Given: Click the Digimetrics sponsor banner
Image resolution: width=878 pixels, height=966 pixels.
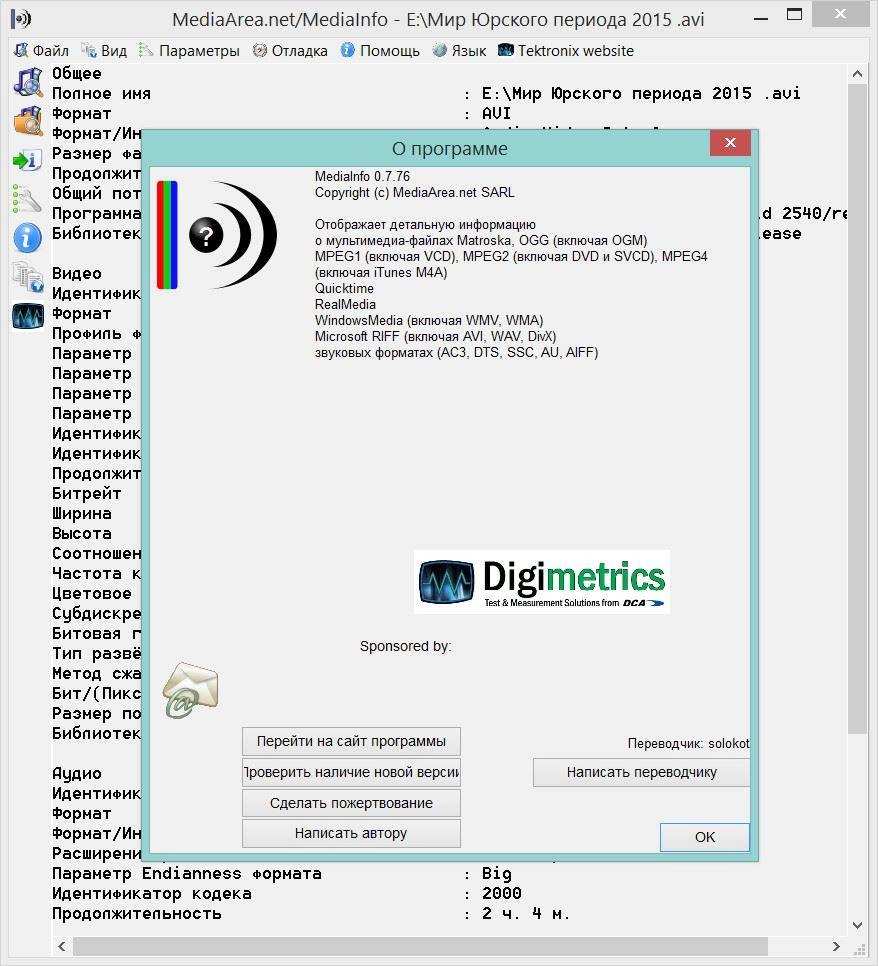Looking at the screenshot, I should [x=542, y=582].
